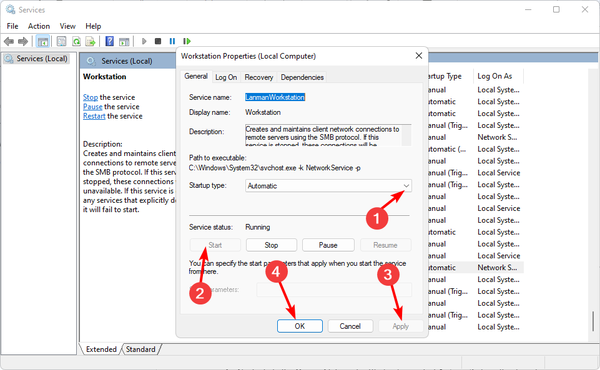Screen dimensions: 600x370
Task: Click the bold Workstation heading in left pane
Action: [104, 77]
